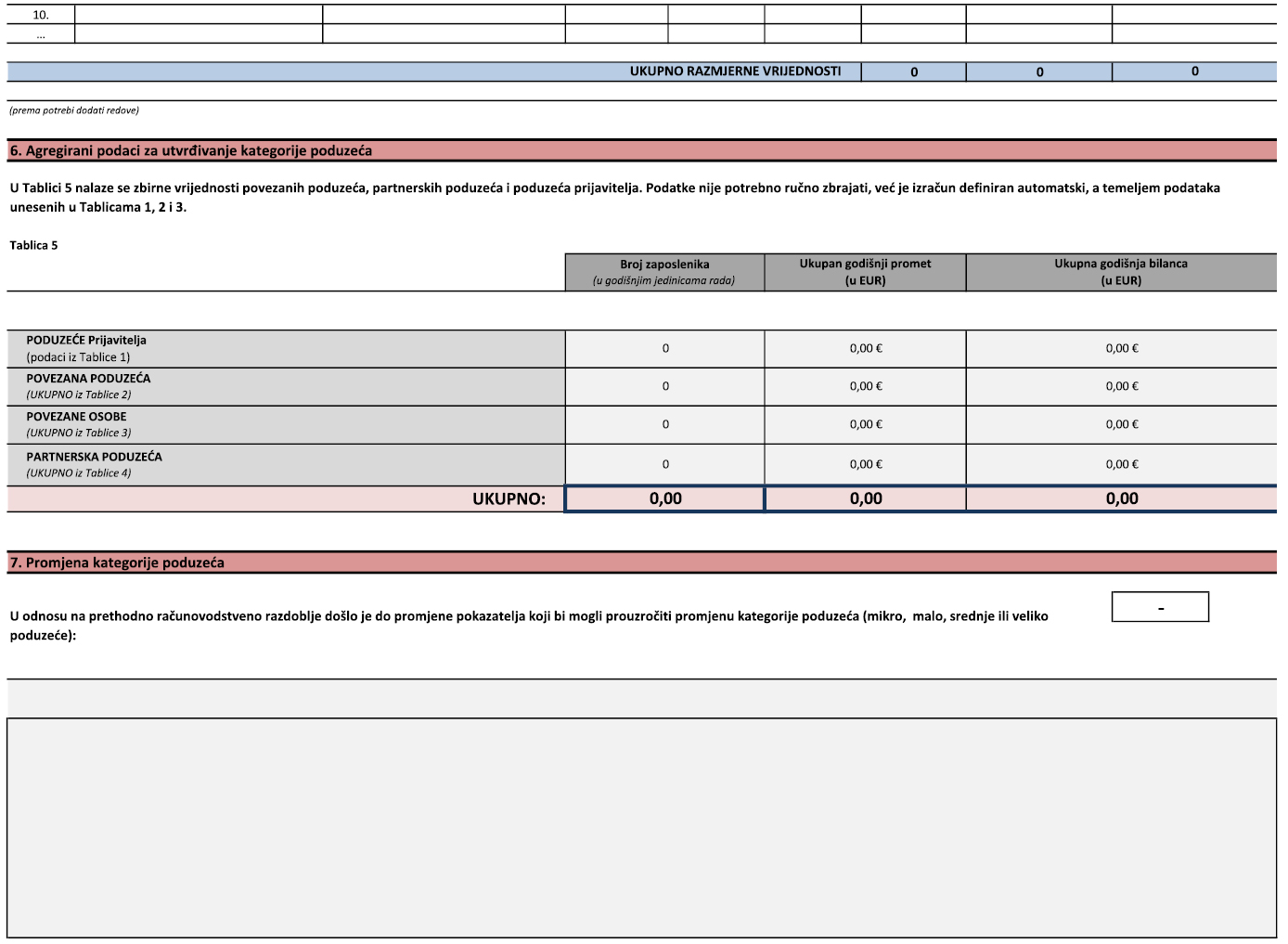Select annual balance cell for PARTNERSKA PODUZEĆA
The height and width of the screenshot is (944, 1288).
pos(1121,465)
